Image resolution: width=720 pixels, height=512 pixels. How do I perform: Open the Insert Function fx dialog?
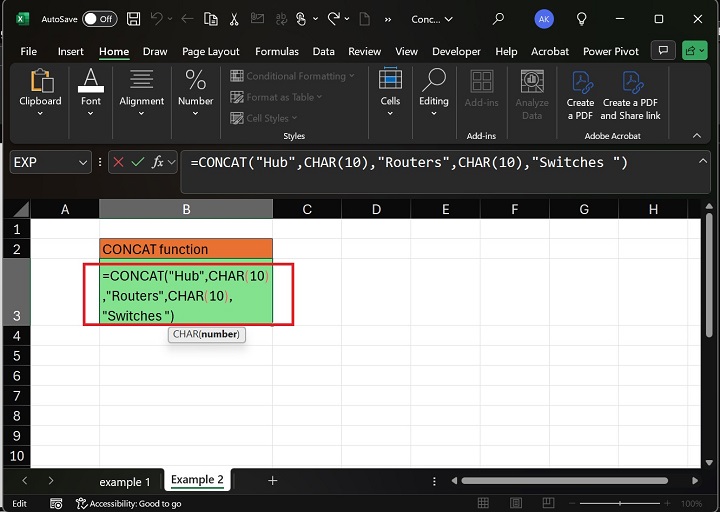(x=158, y=162)
